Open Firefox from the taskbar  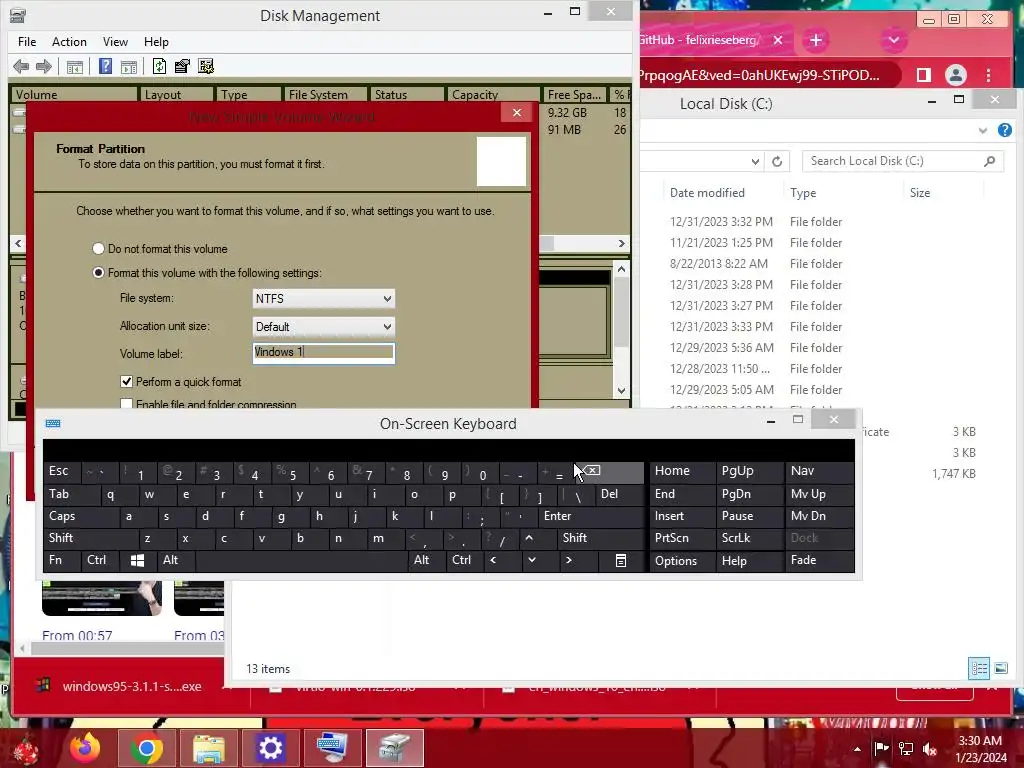click(x=86, y=748)
